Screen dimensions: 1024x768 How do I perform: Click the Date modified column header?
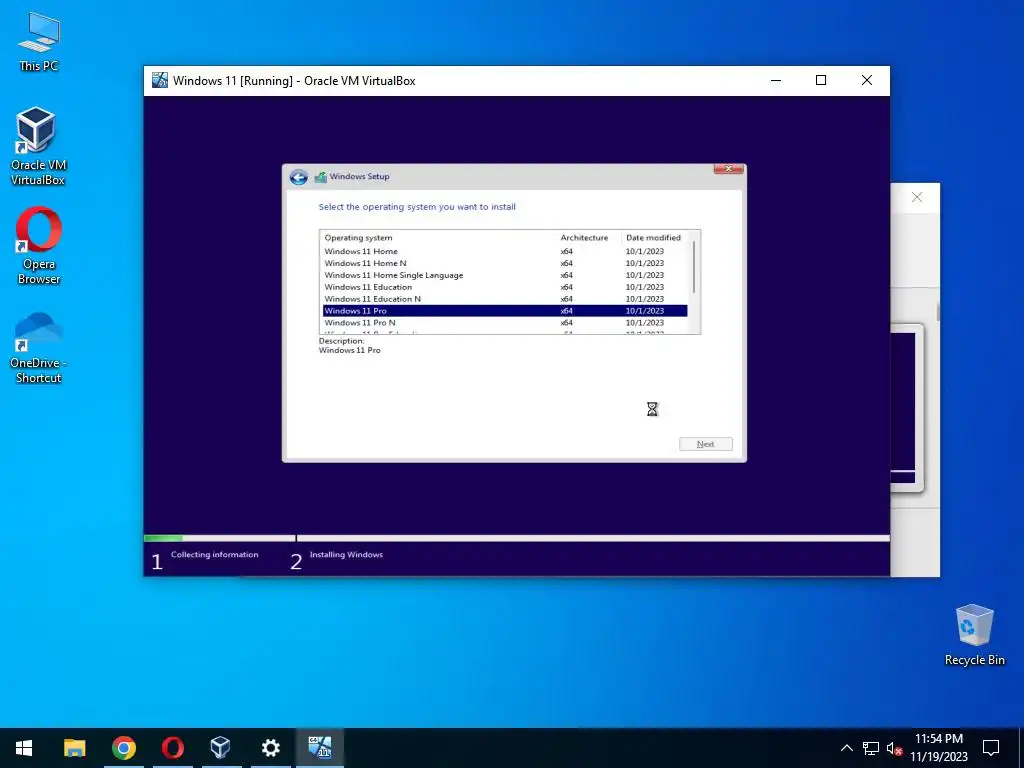click(653, 238)
